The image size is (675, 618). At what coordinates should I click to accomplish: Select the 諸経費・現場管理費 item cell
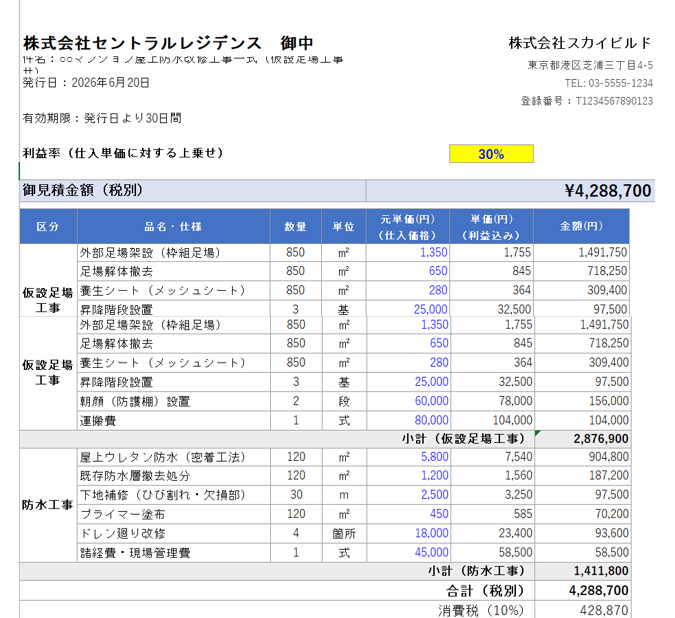click(174, 553)
